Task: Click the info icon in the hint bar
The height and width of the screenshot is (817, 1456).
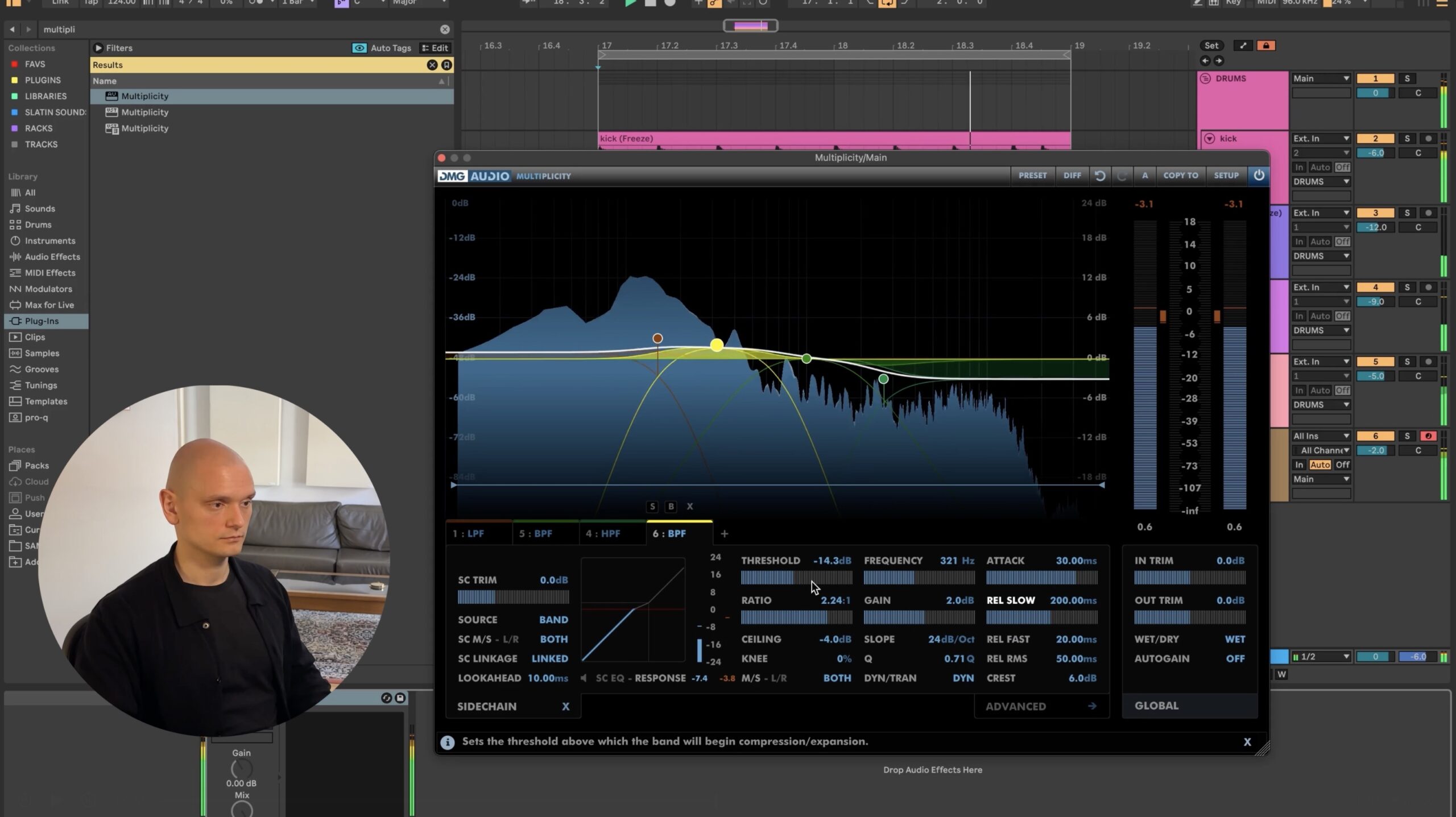Action: pyautogui.click(x=448, y=742)
